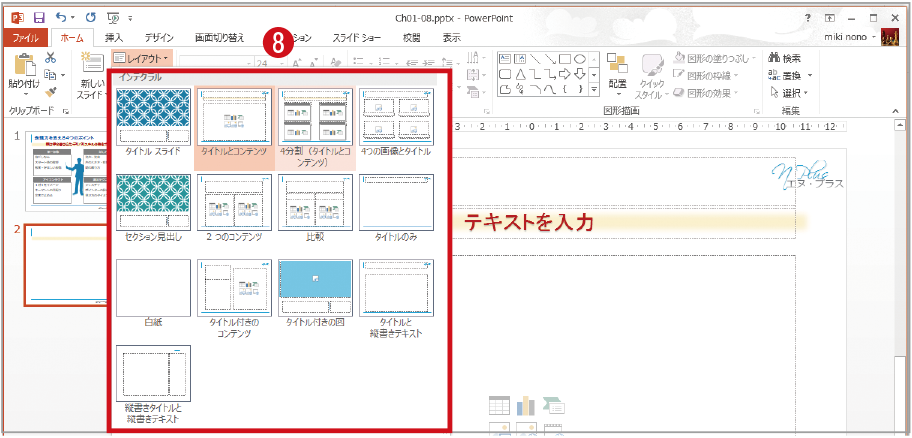912x438 pixels.
Task: Select the text box shape
Action: point(505,59)
